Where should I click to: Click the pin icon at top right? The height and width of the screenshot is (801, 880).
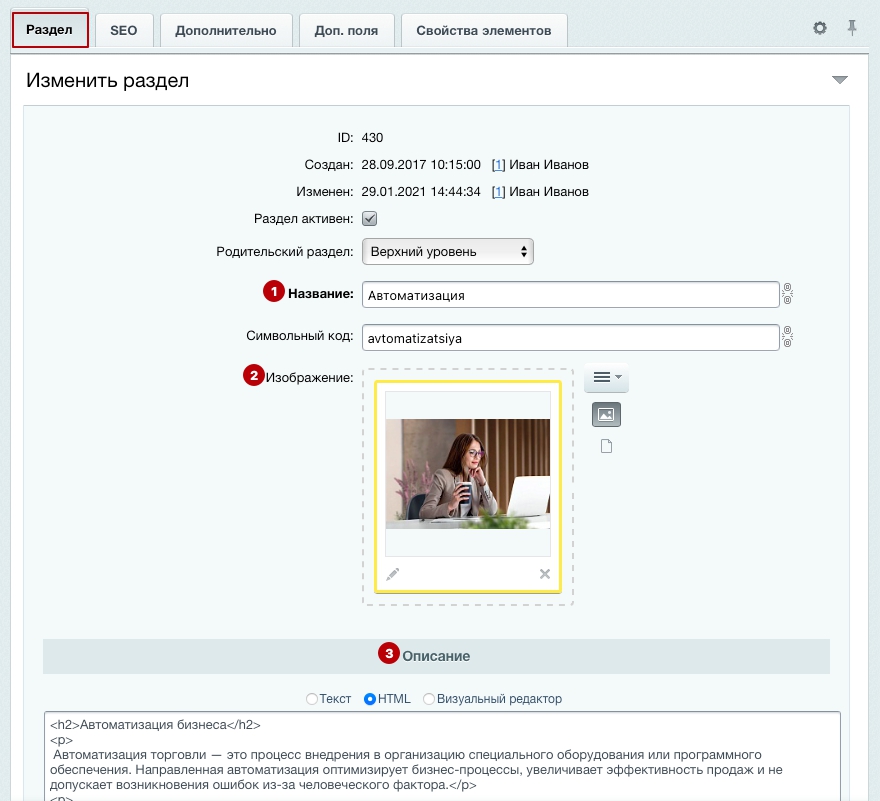(852, 28)
